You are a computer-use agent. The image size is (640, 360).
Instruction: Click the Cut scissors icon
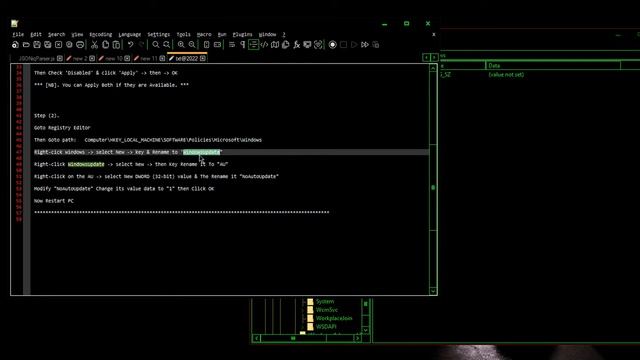(x=94, y=44)
